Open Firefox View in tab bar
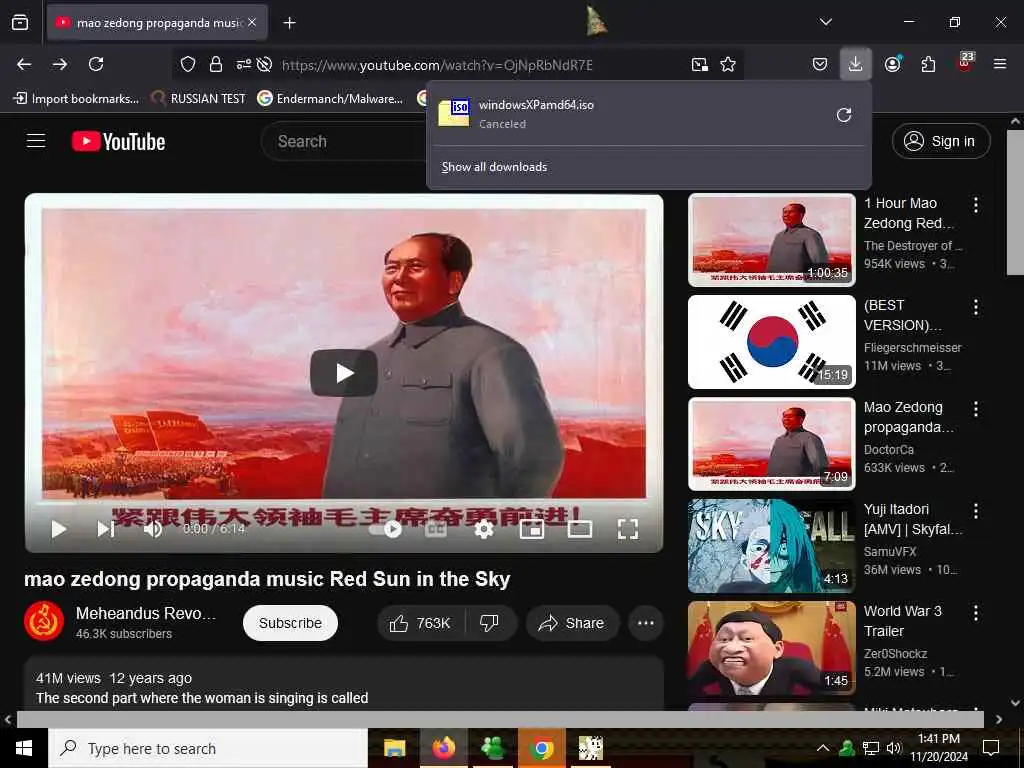Viewport: 1024px width, 768px height. point(20,22)
